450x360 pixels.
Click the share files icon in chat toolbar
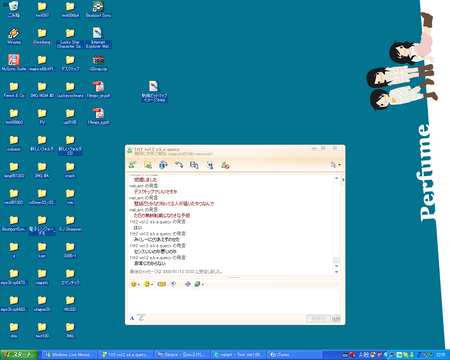tap(148, 165)
